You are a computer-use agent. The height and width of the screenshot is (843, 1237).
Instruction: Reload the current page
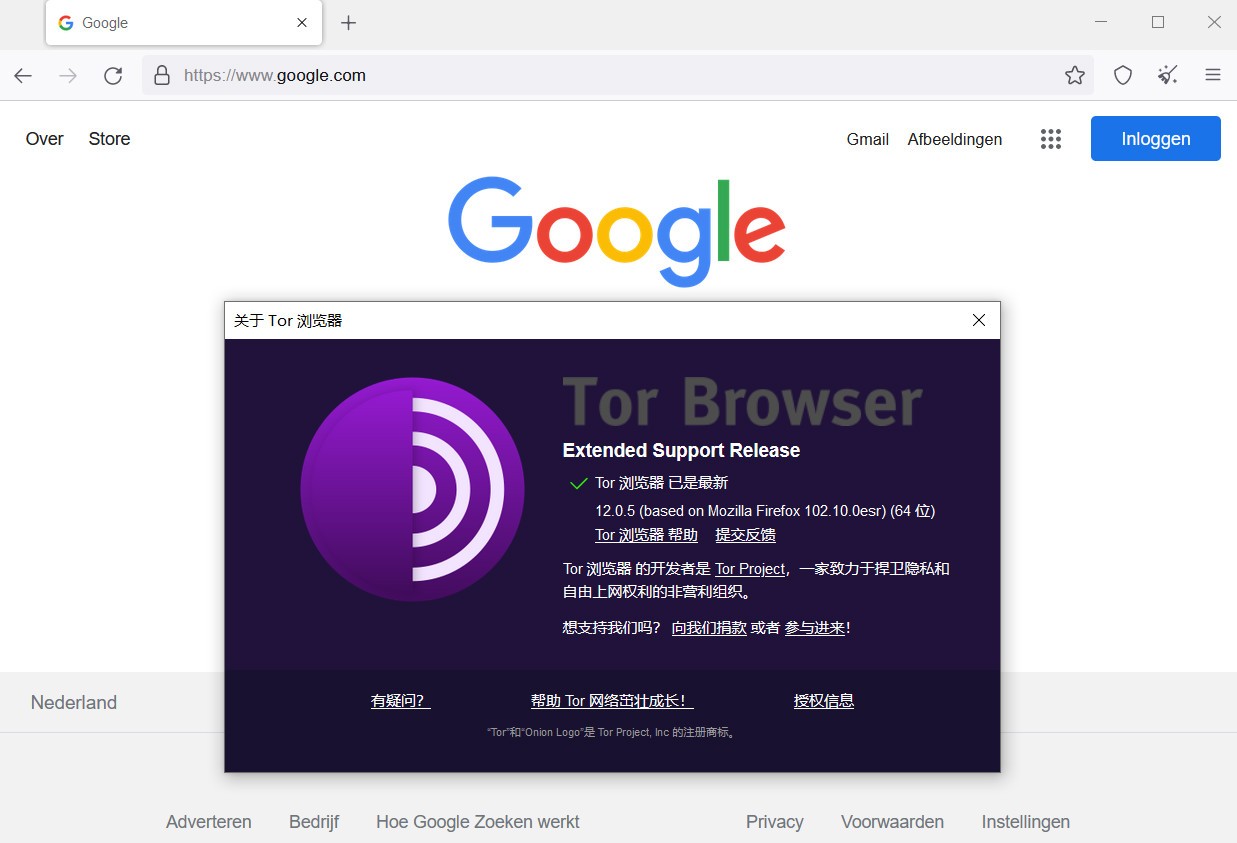(x=113, y=76)
